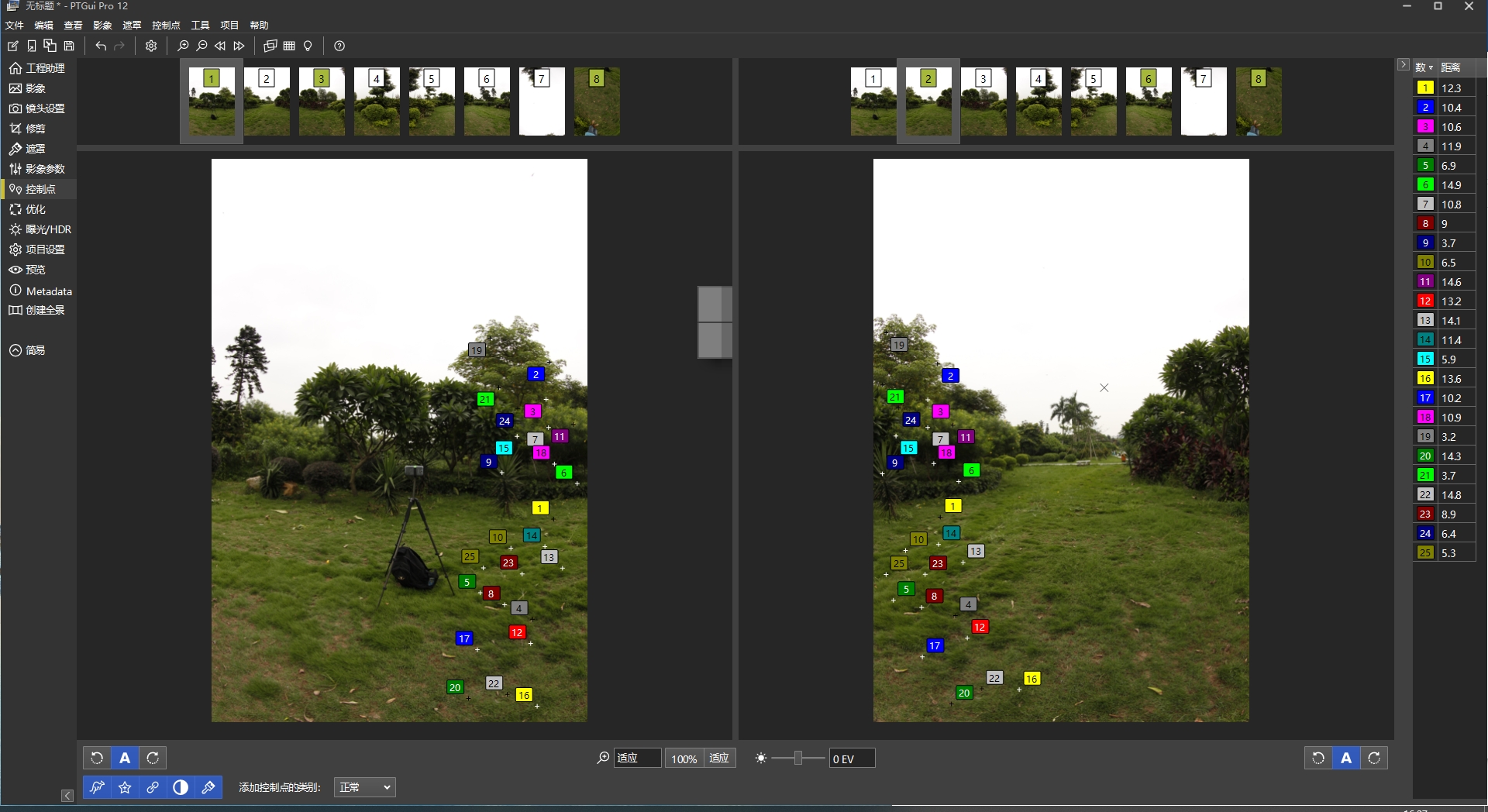Select image 8 thumbnail in right strip
Image resolution: width=1488 pixels, height=812 pixels.
click(x=1259, y=101)
